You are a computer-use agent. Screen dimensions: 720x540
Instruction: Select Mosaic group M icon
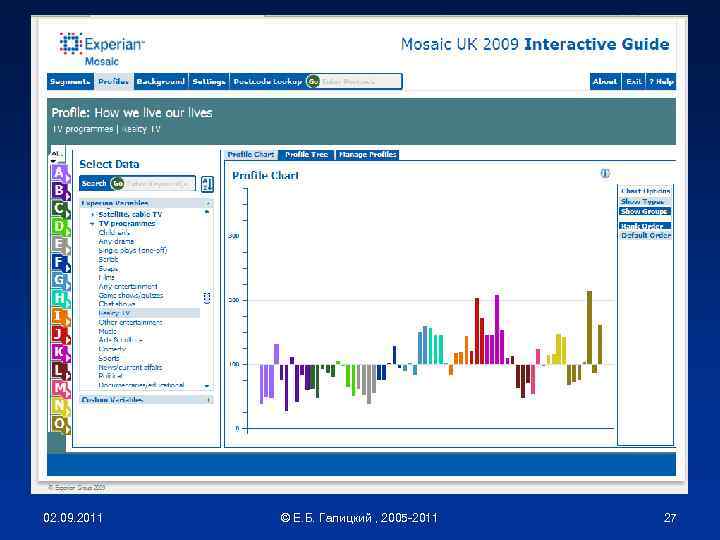(x=60, y=388)
